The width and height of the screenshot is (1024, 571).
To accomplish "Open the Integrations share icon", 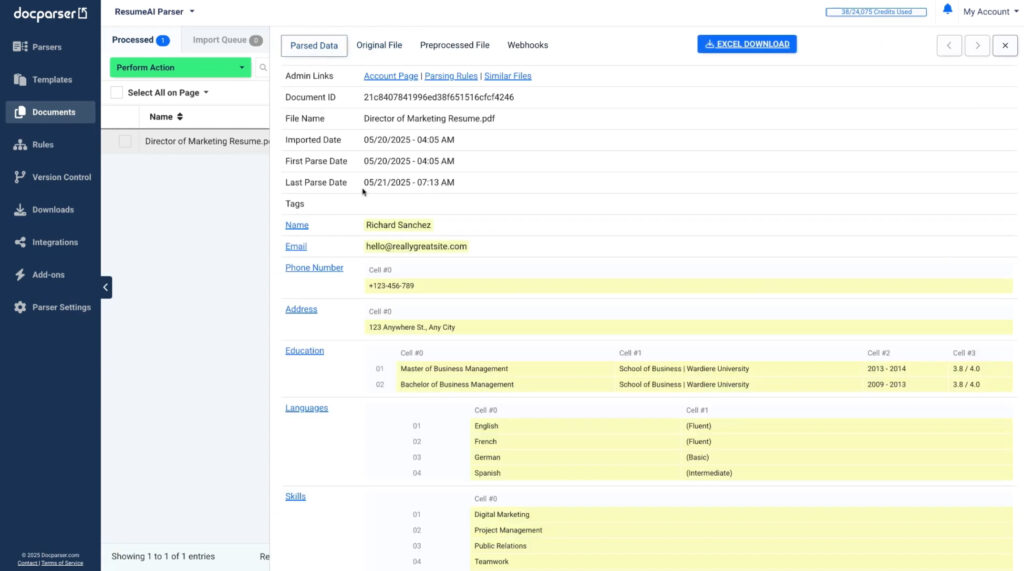I will 20,242.
